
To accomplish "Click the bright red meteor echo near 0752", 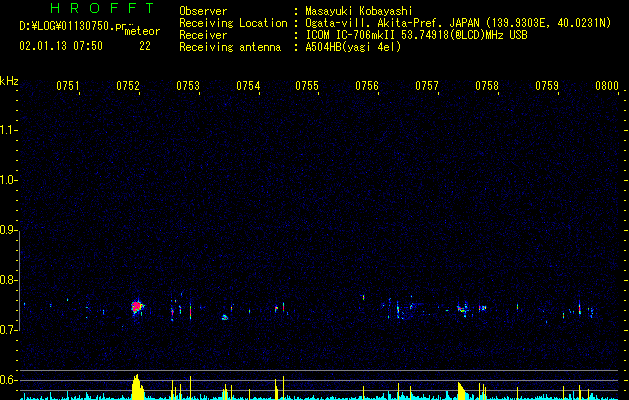I will (137, 307).
